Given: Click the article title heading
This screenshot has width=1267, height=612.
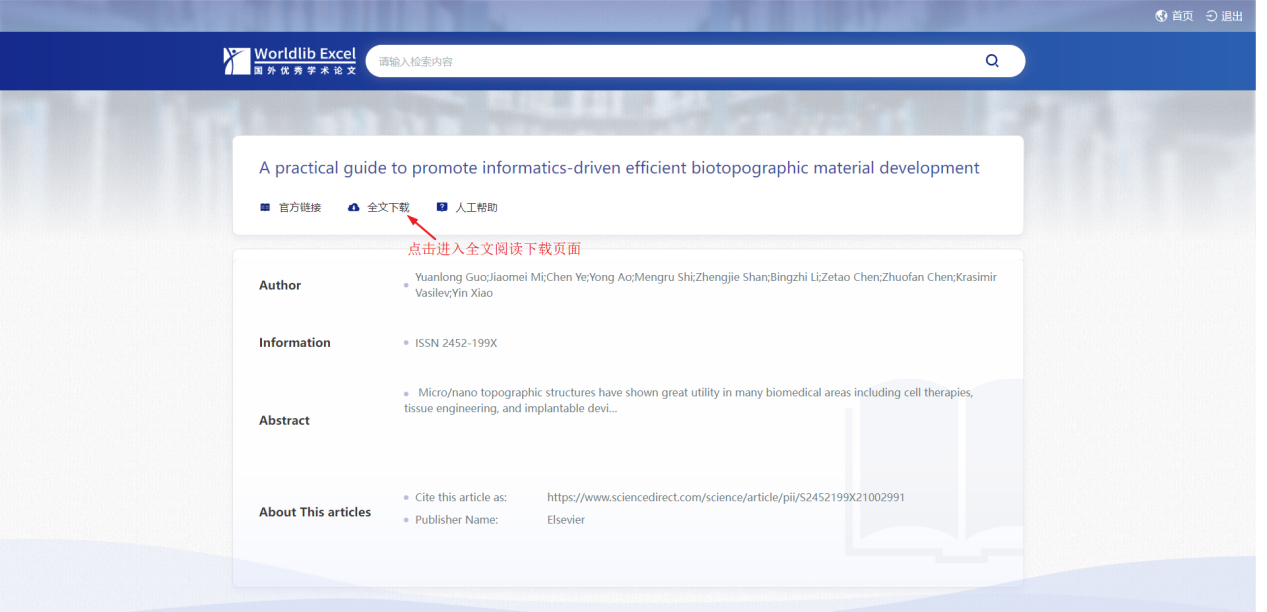Looking at the screenshot, I should [619, 168].
